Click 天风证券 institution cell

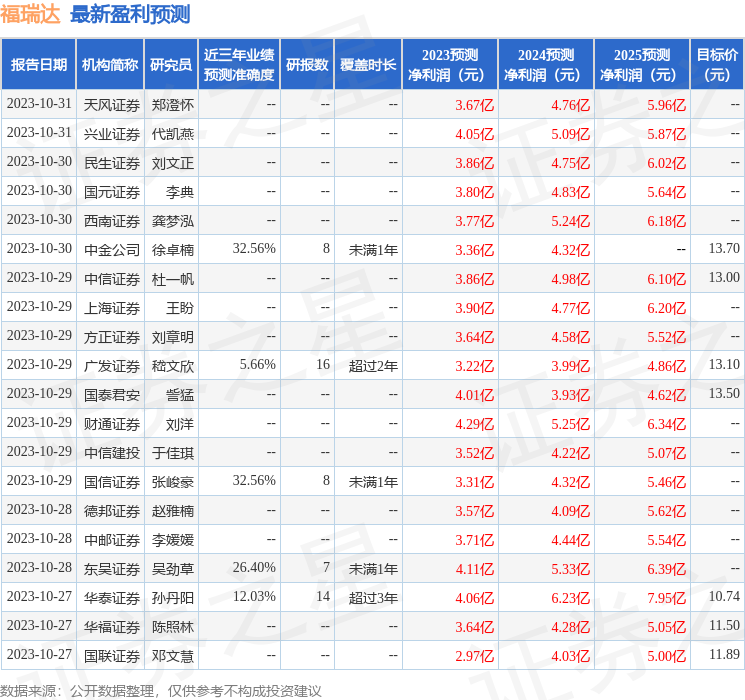[x=112, y=105]
